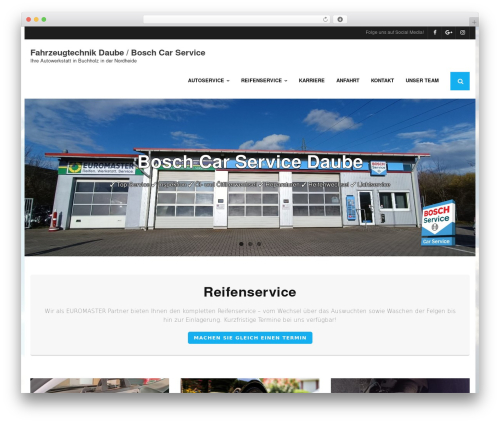Open the middle thumbnail image at bottom

point(250,385)
